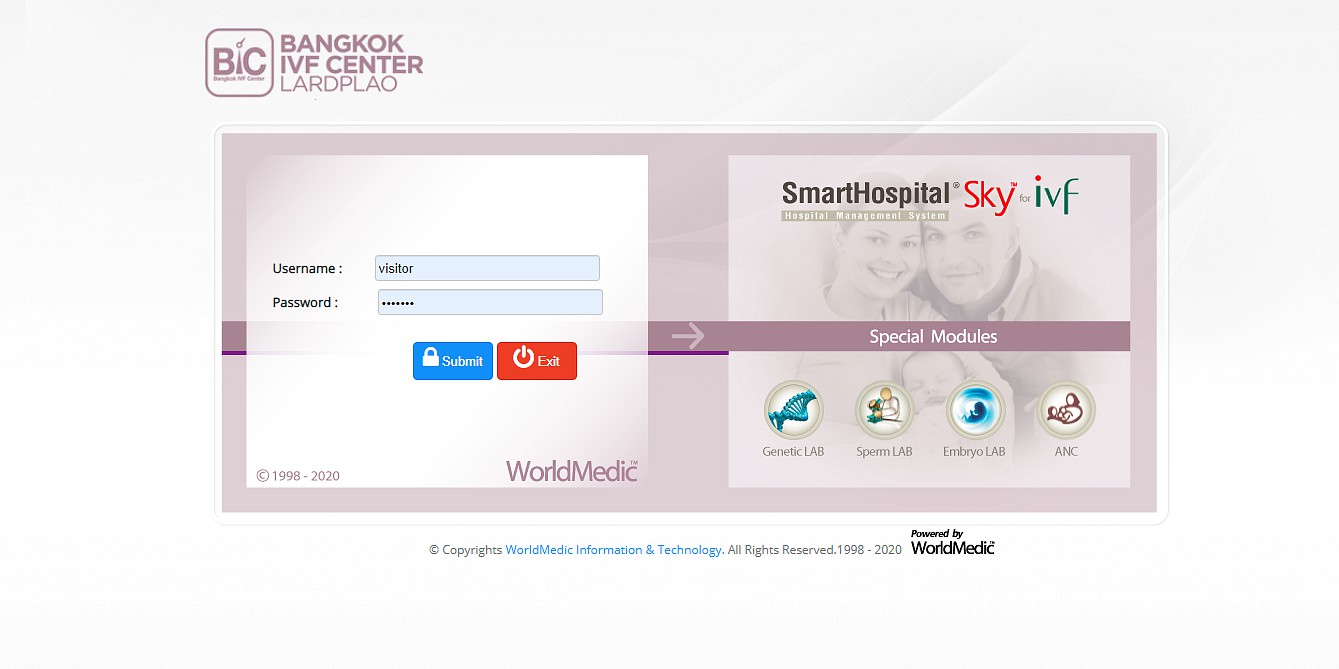Focus the Password input field
The image size is (1339, 669).
[x=490, y=302]
